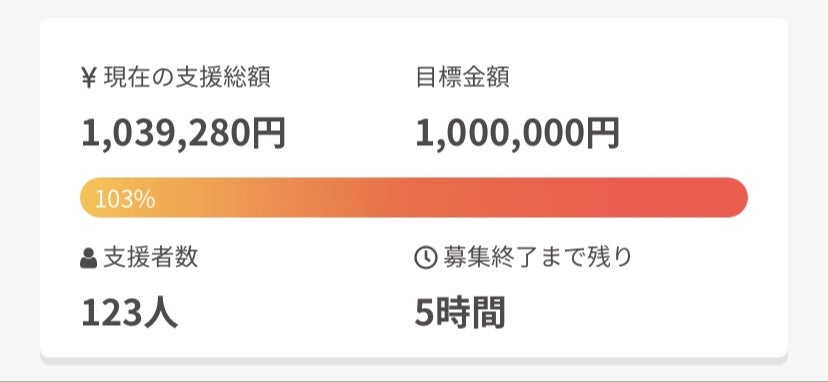
Task: Click the digit 5 in remaining time
Action: coord(425,313)
